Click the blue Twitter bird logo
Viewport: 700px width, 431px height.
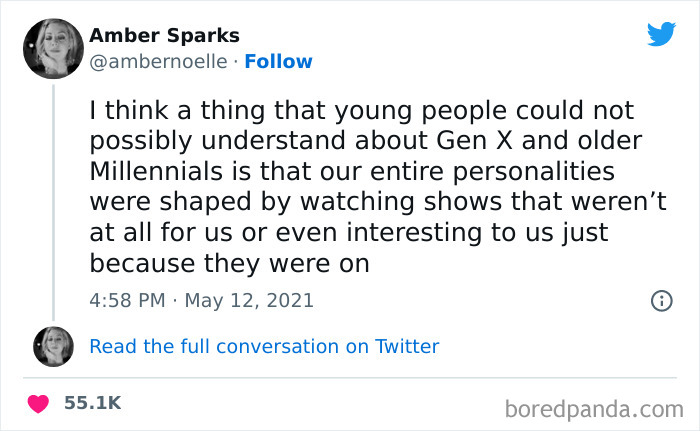(x=661, y=34)
